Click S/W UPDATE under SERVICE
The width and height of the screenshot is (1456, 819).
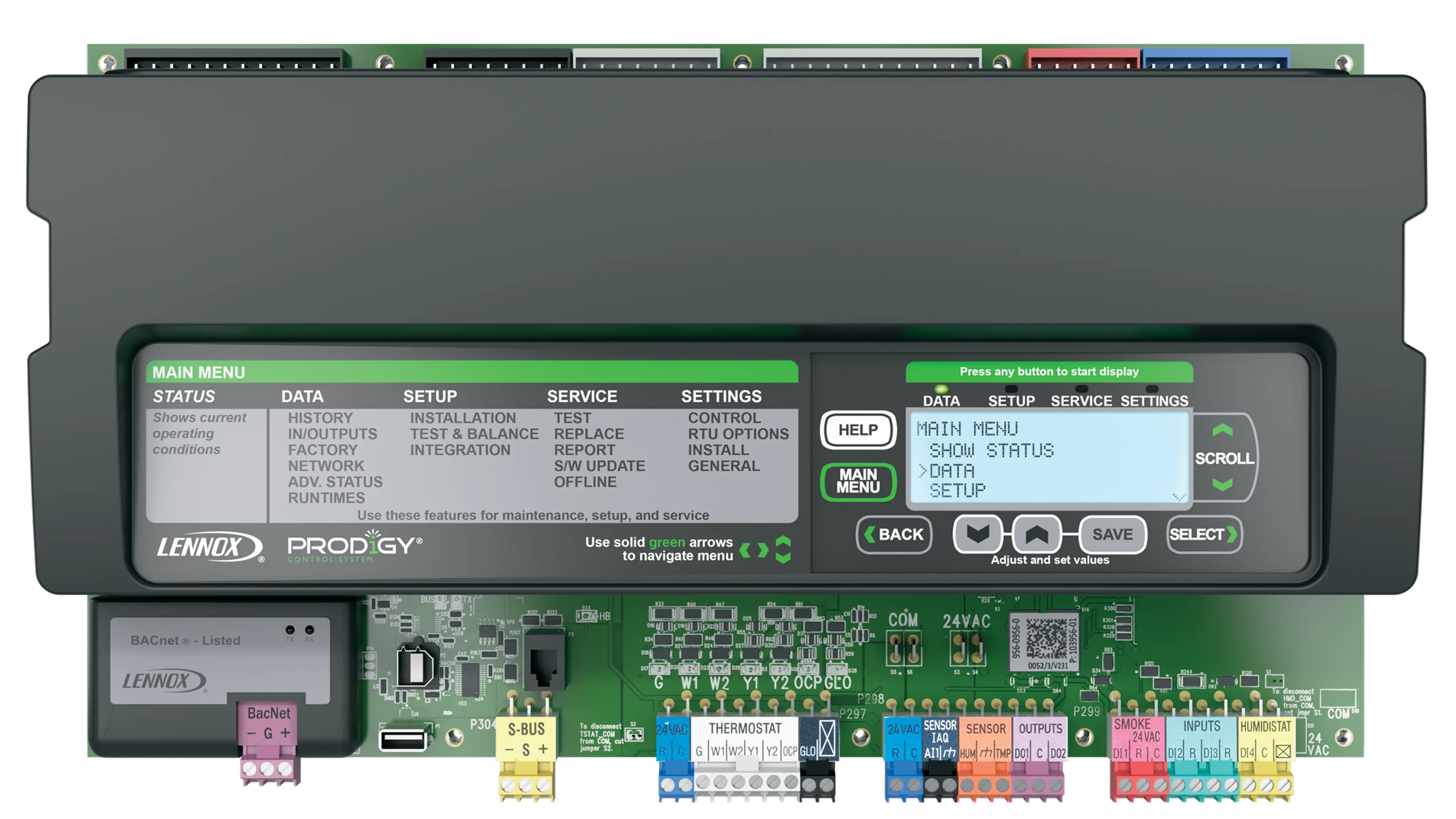599,466
